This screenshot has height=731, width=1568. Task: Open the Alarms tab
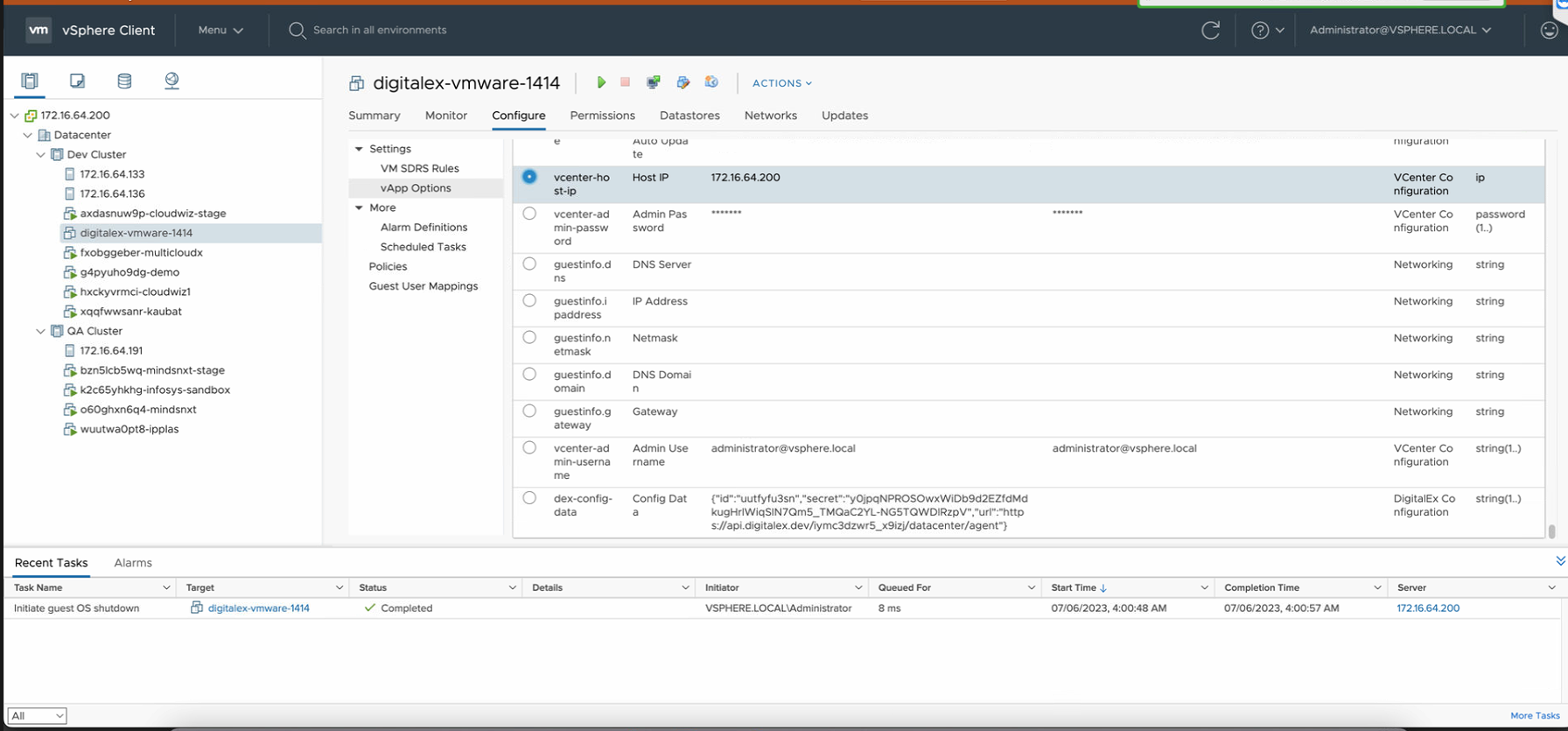click(x=133, y=563)
